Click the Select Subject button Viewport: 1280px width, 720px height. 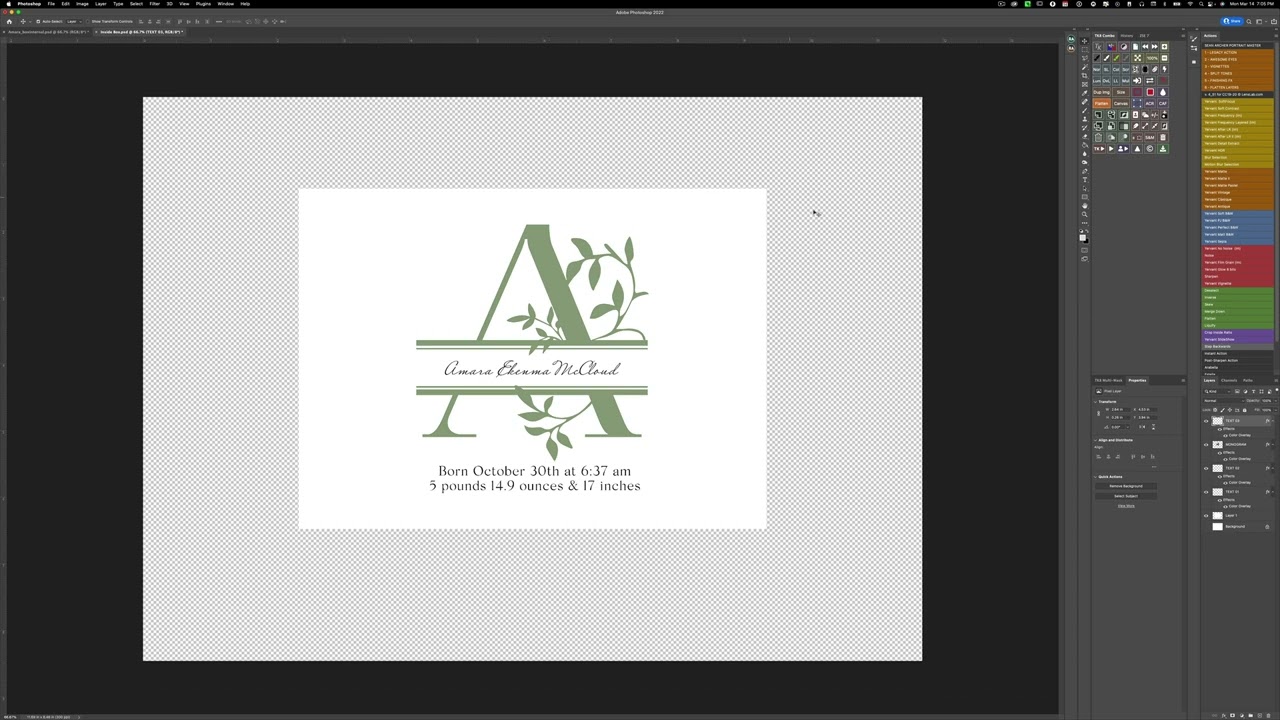click(1126, 496)
